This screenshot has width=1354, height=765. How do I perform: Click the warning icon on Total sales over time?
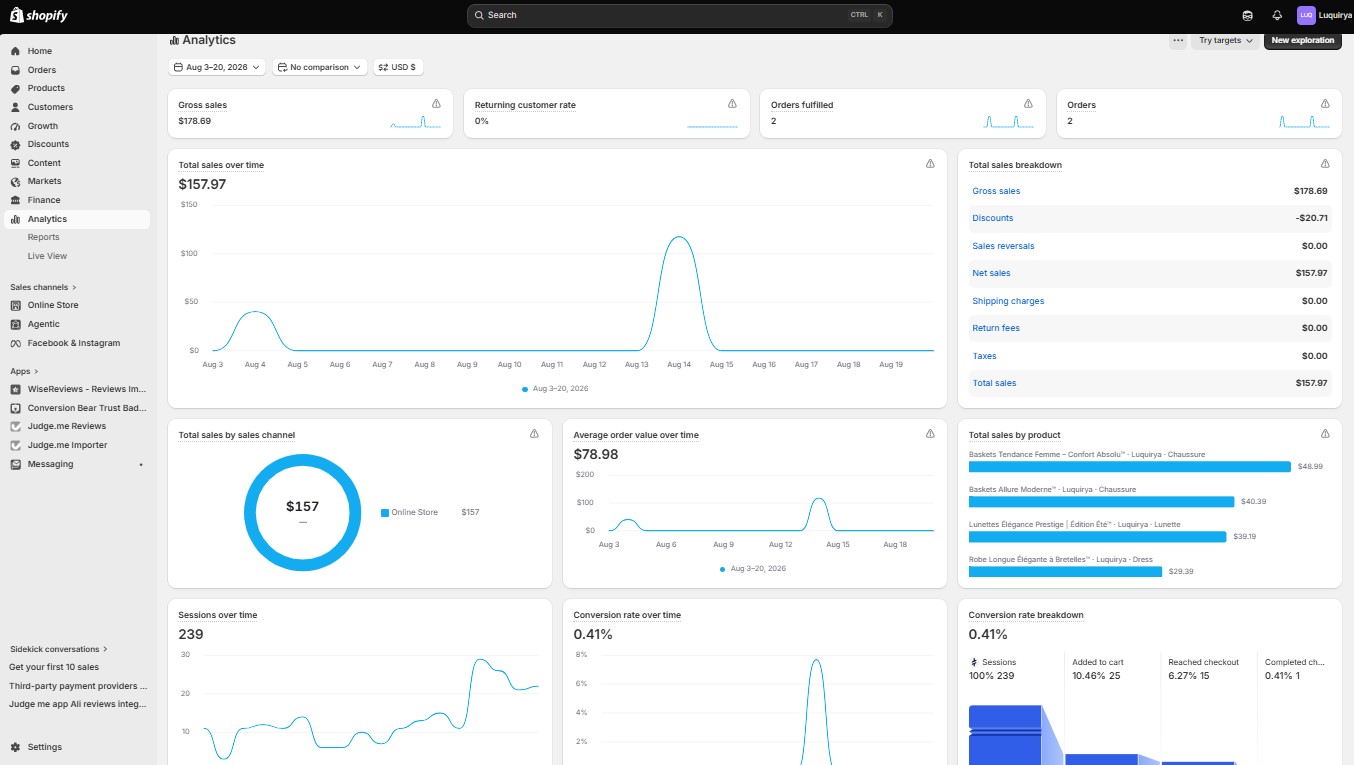(x=930, y=164)
